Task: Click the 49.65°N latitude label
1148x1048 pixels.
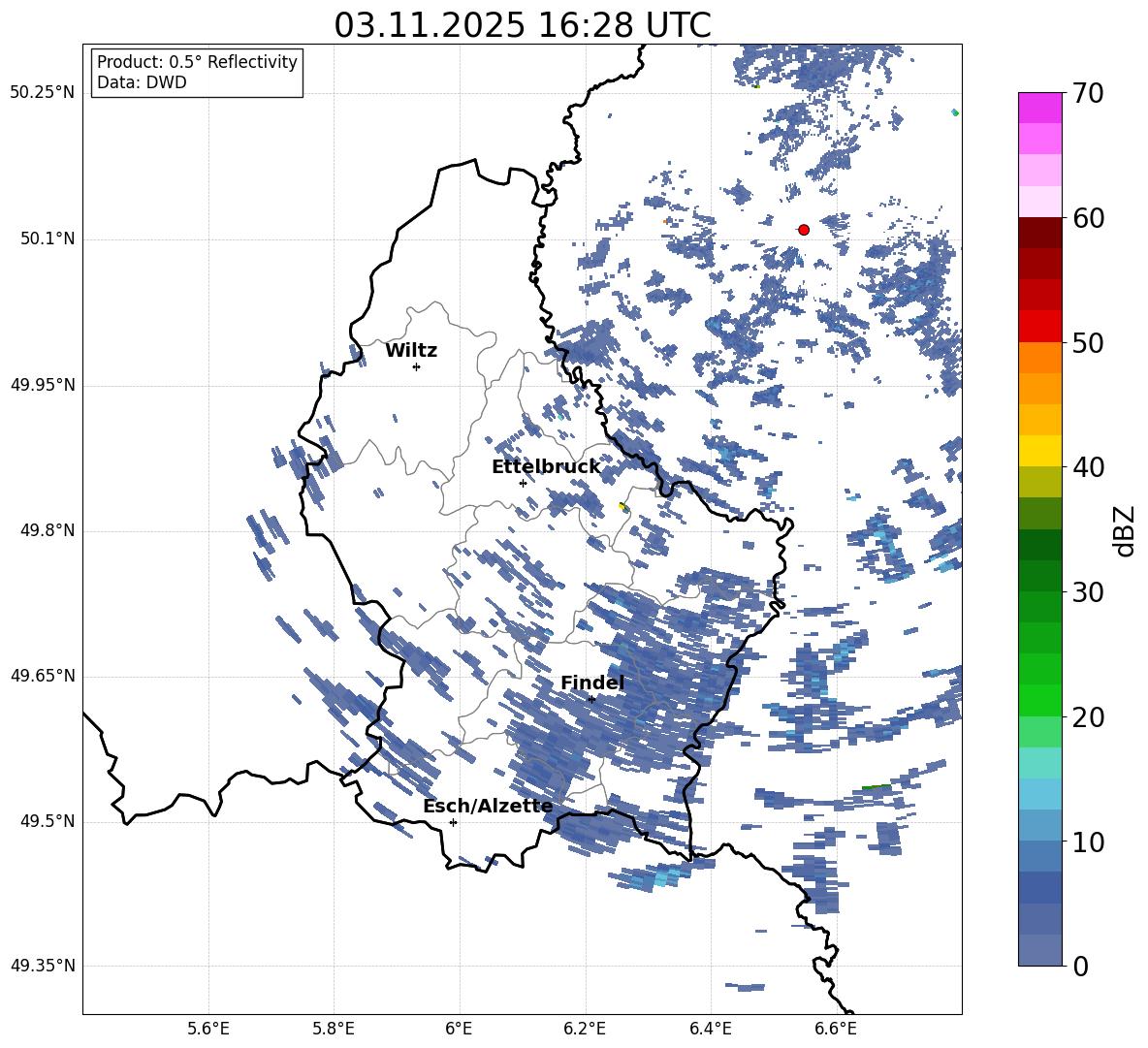Action: pos(43,675)
